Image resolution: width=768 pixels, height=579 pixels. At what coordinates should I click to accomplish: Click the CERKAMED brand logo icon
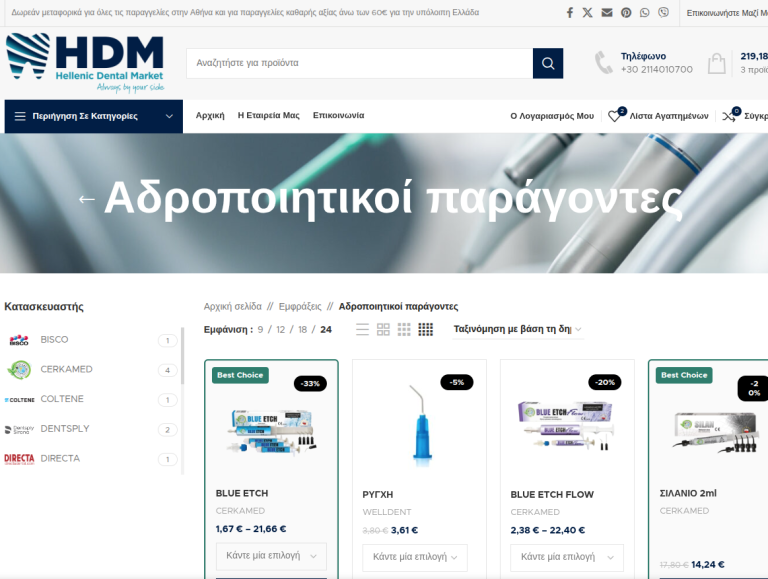[19, 369]
